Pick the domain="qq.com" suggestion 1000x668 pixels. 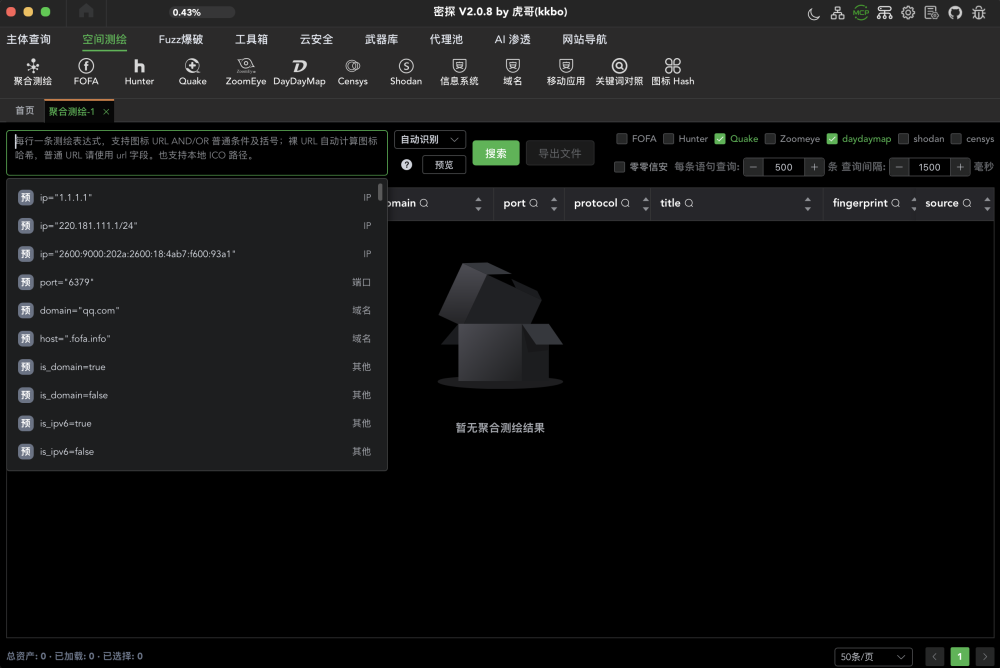point(196,311)
